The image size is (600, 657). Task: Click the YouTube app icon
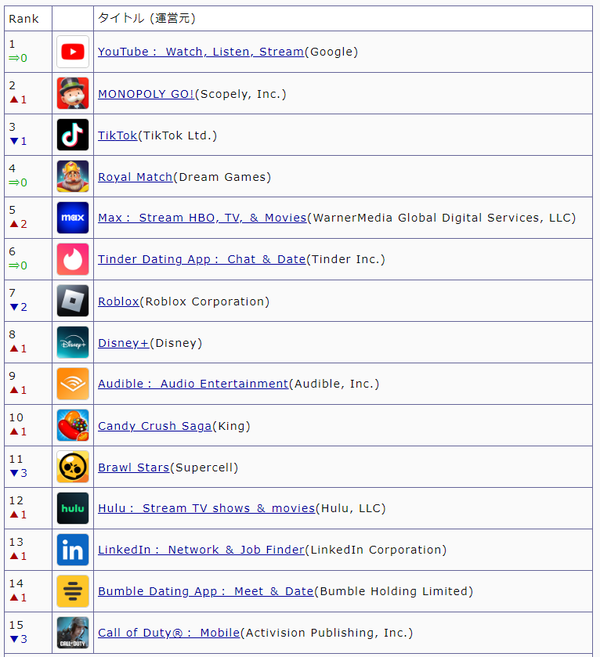tap(72, 52)
